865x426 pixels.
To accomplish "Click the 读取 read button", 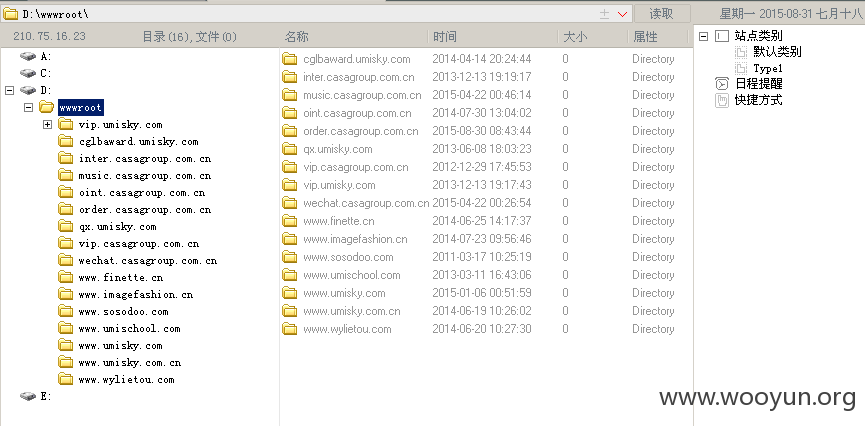I will [661, 14].
